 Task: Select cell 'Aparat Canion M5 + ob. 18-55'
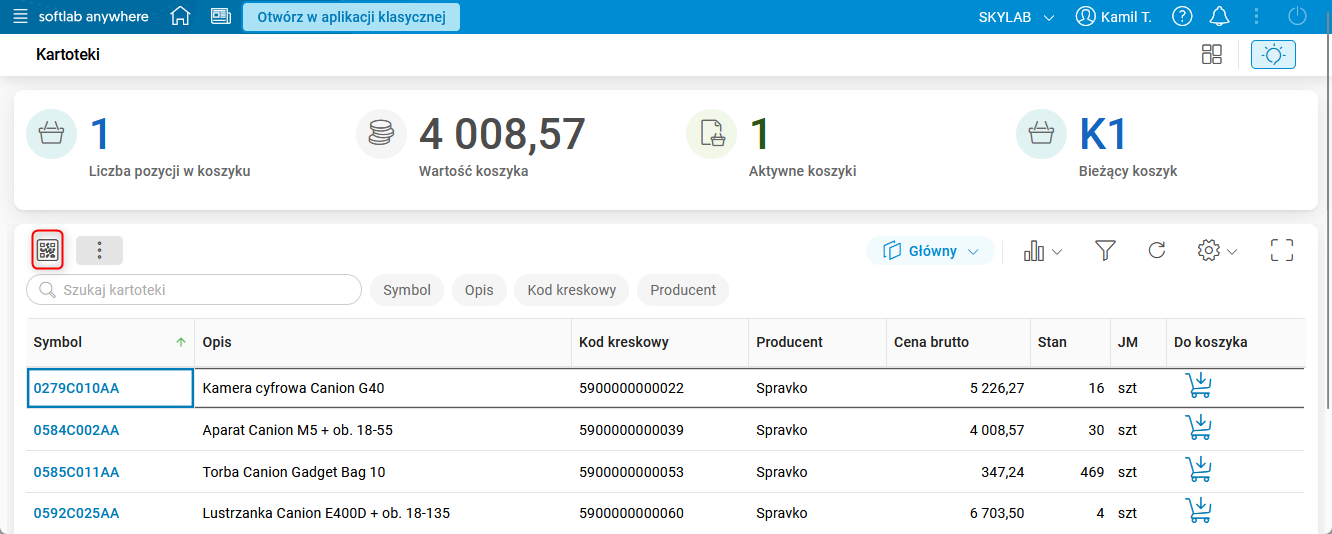coord(383,430)
